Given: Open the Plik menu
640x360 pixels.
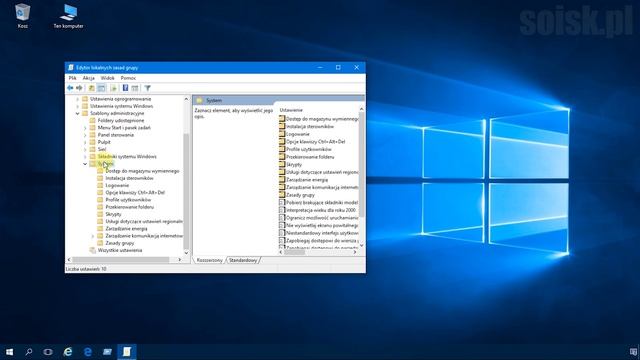Looking at the screenshot, I should click(72, 78).
